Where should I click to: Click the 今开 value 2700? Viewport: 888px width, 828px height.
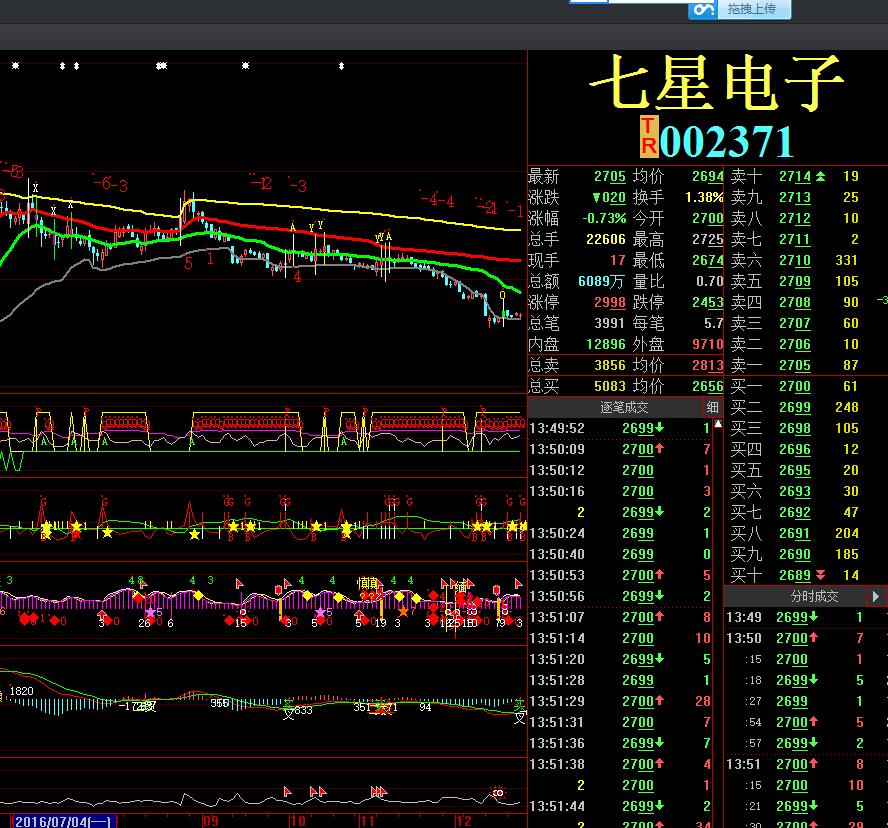tap(707, 219)
